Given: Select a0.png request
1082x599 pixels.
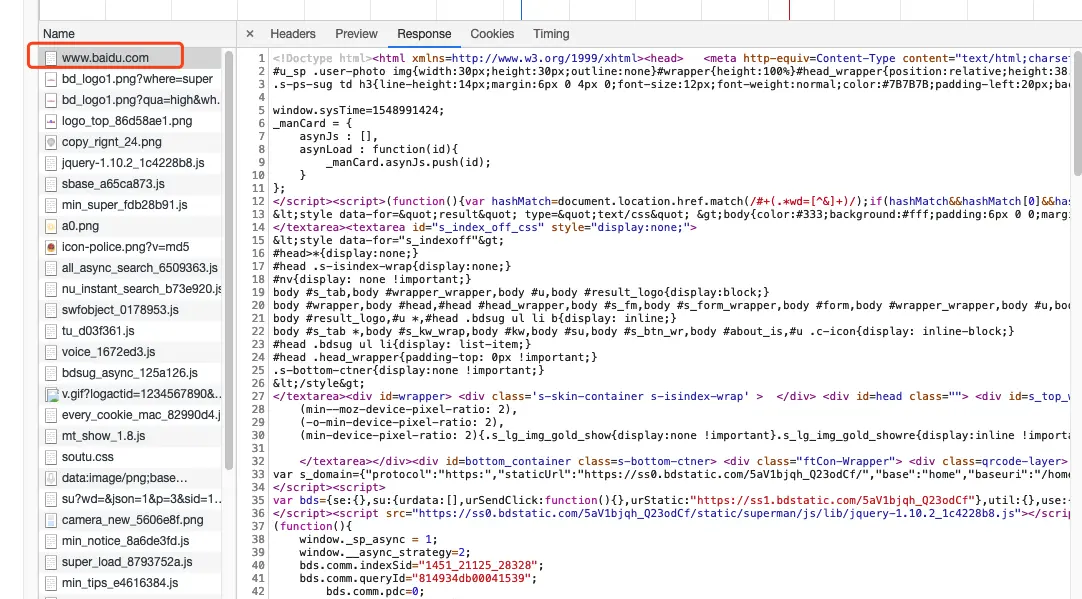Looking at the screenshot, I should [x=130, y=226].
